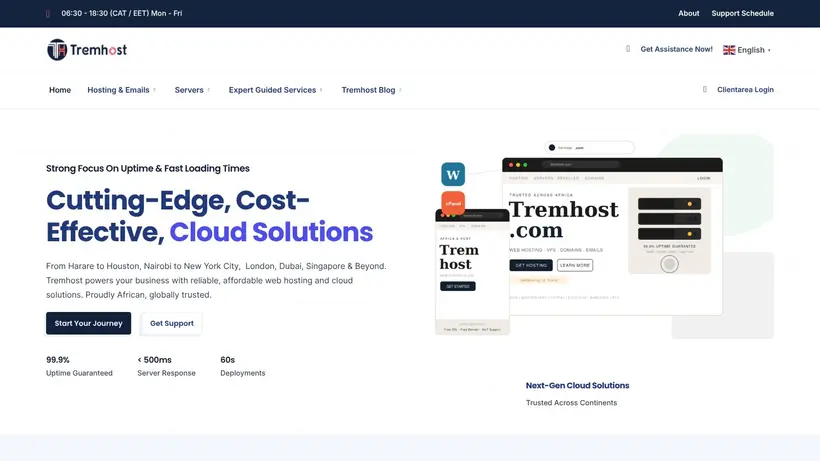This screenshot has width=820, height=461.
Task: Open the About page
Action: point(689,13)
